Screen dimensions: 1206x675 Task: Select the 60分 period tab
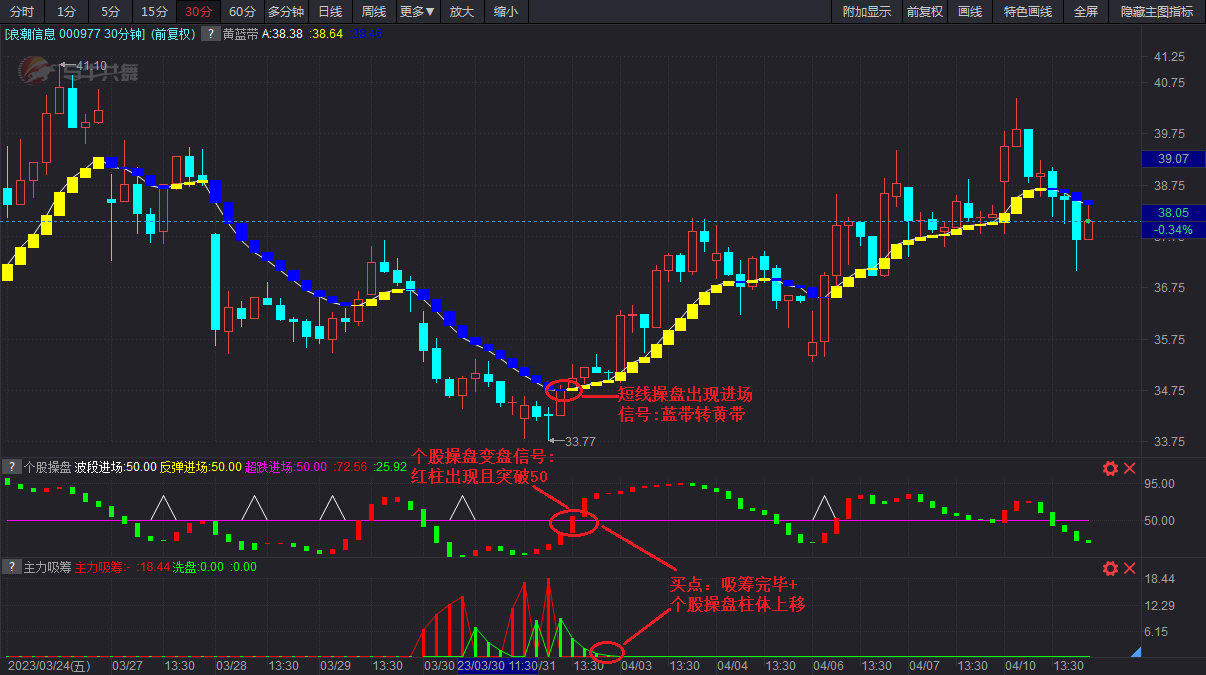pyautogui.click(x=241, y=12)
